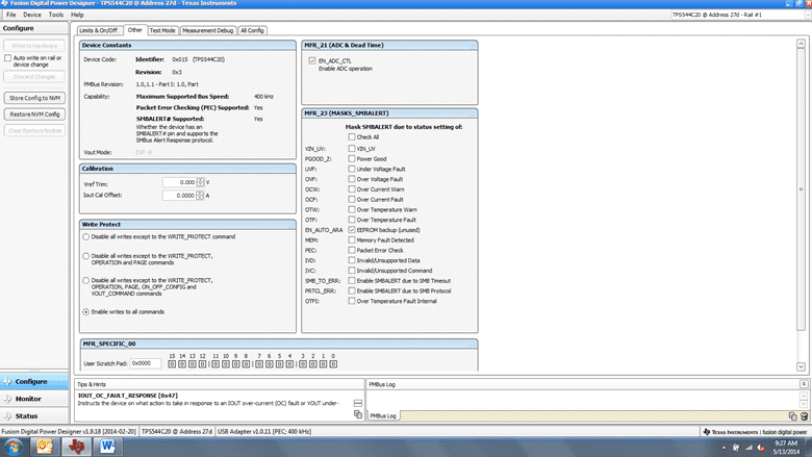Switch to All Config tab
Screen dimensions: 812x457
252,31
